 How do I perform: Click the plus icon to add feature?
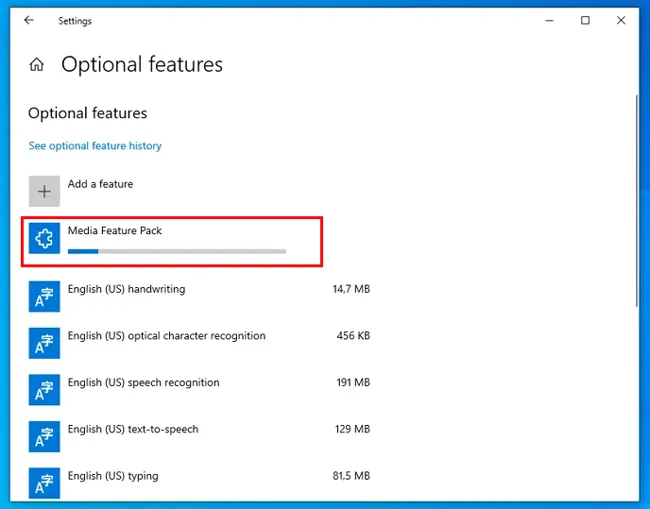pos(44,191)
